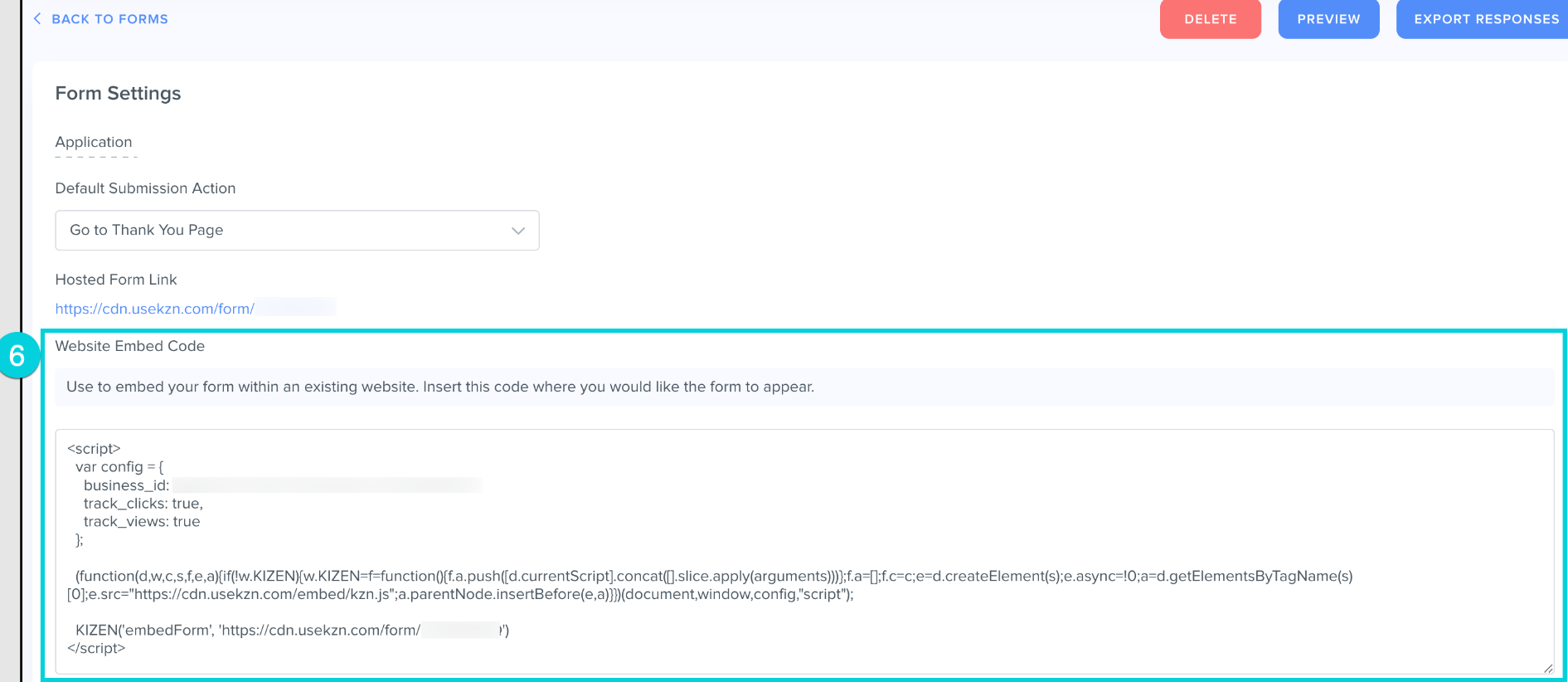
Task: Click the Default Submission Action label
Action: tap(145, 188)
